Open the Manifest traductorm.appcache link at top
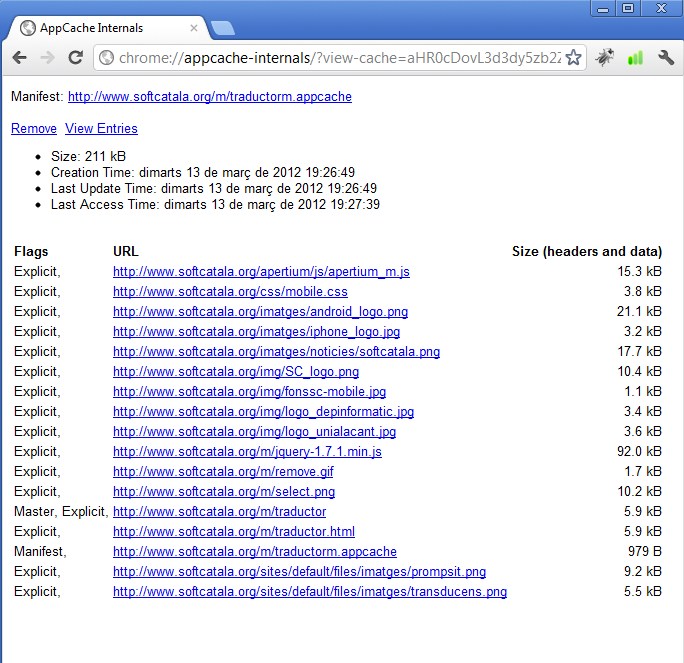The width and height of the screenshot is (684, 663). 210,96
